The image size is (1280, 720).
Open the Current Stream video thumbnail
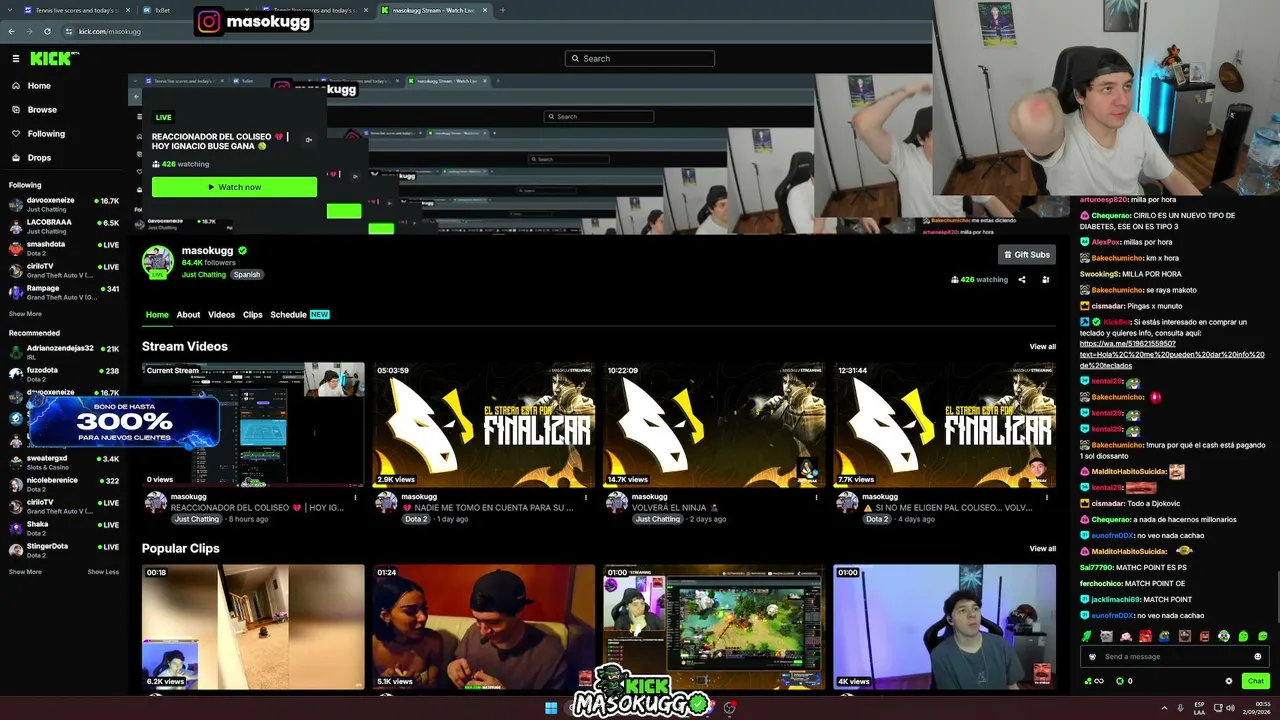coord(253,425)
